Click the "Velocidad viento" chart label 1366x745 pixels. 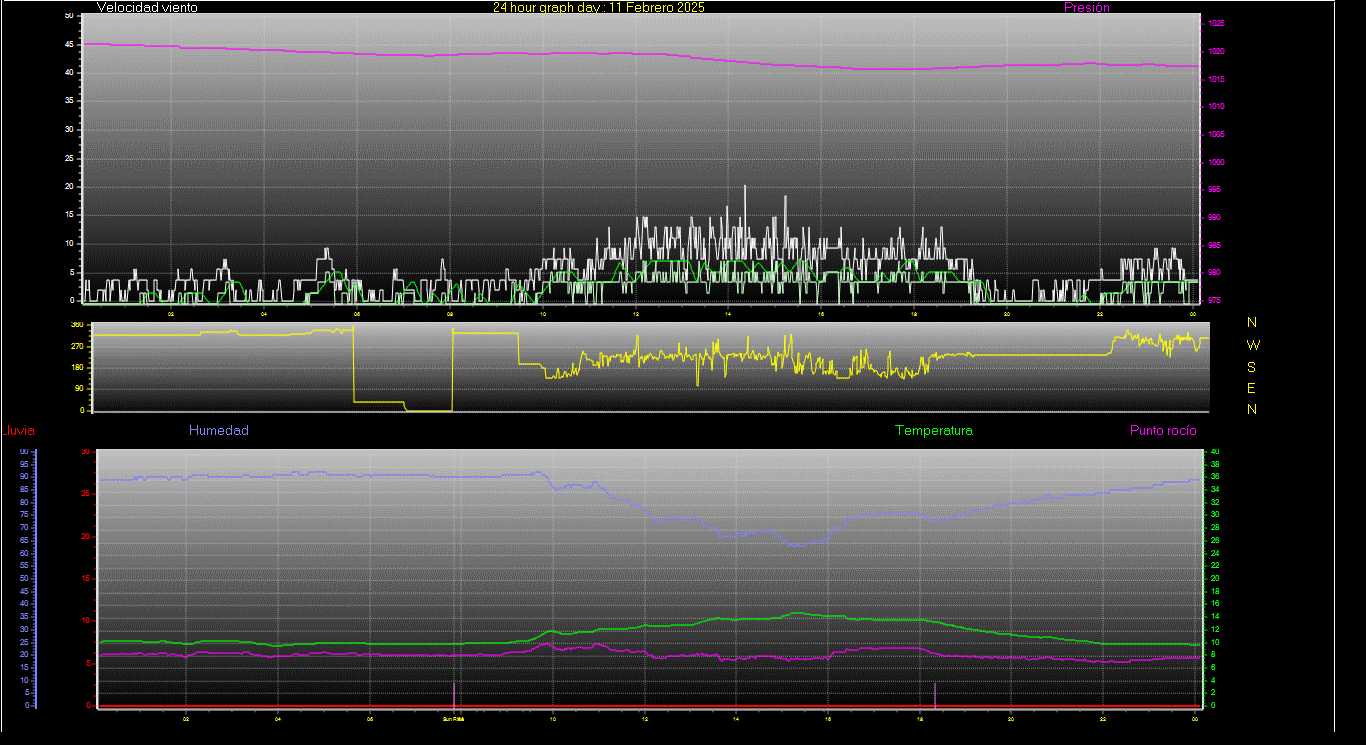point(147,7)
